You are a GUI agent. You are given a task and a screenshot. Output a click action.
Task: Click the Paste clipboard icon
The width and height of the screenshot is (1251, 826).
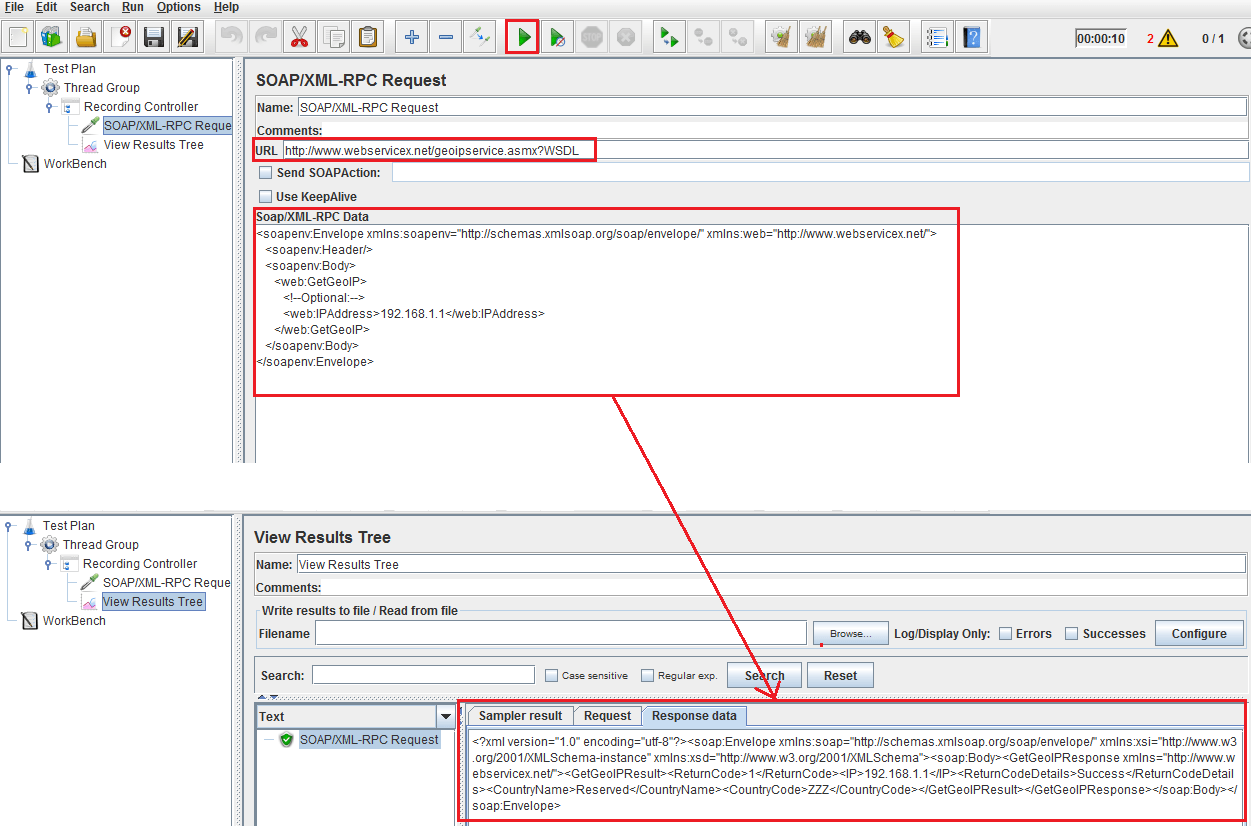tap(368, 38)
